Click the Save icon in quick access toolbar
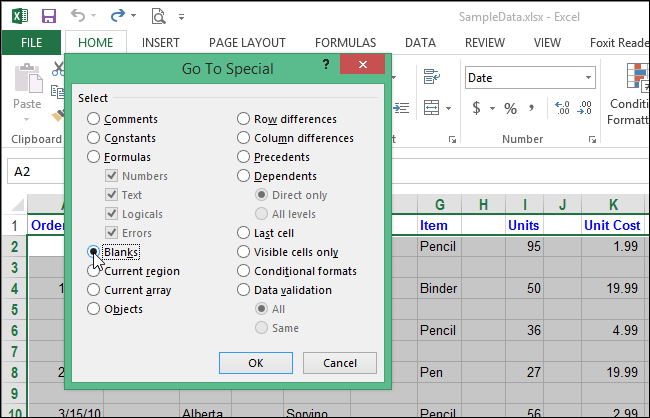 [x=49, y=16]
